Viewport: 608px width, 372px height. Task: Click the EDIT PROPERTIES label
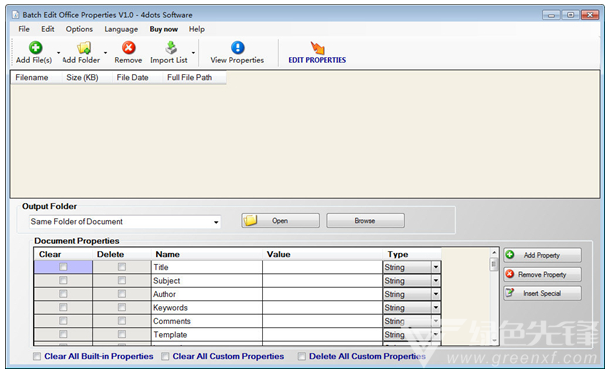[x=317, y=60]
